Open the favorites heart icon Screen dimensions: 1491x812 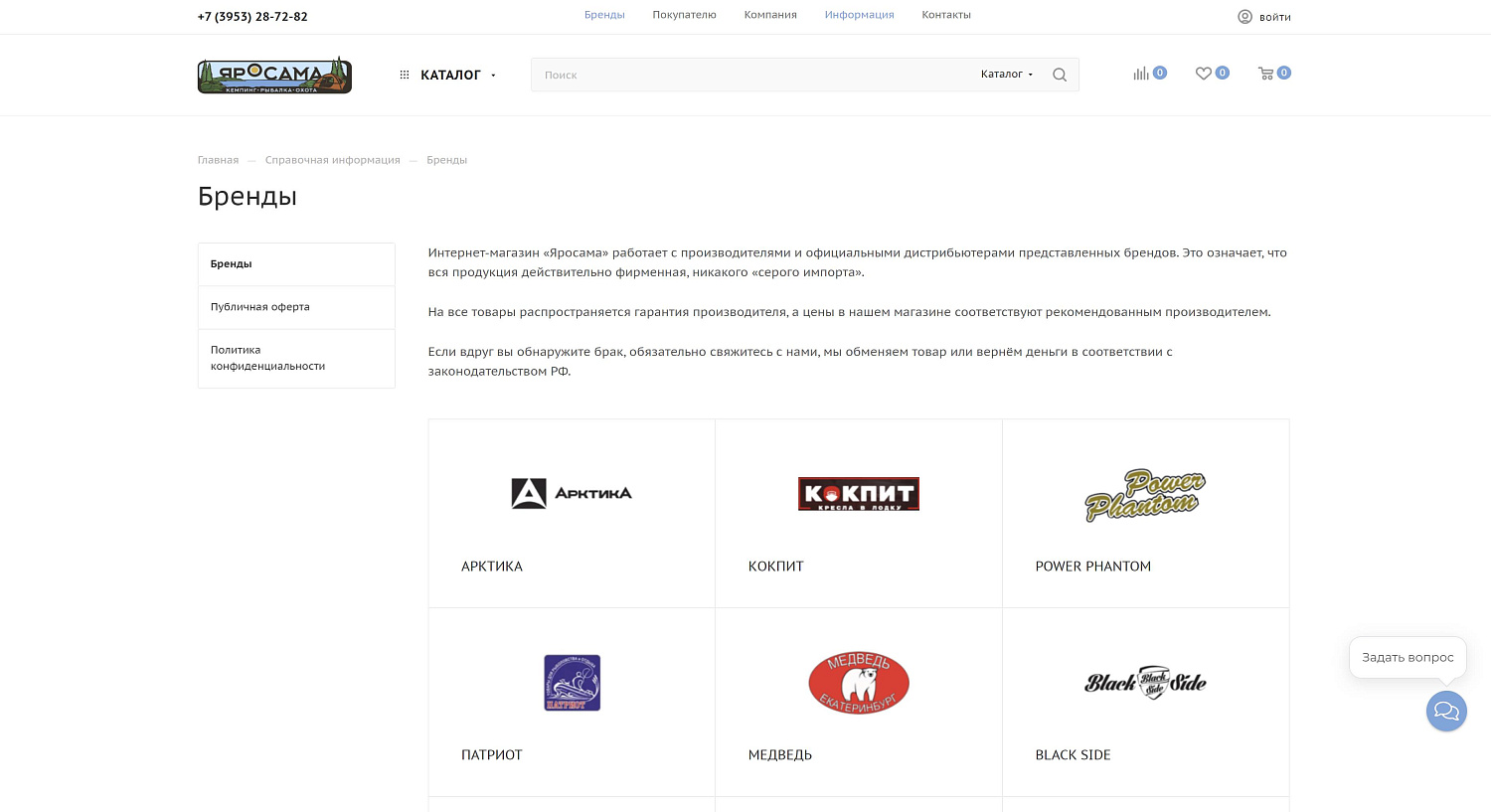tap(1203, 74)
